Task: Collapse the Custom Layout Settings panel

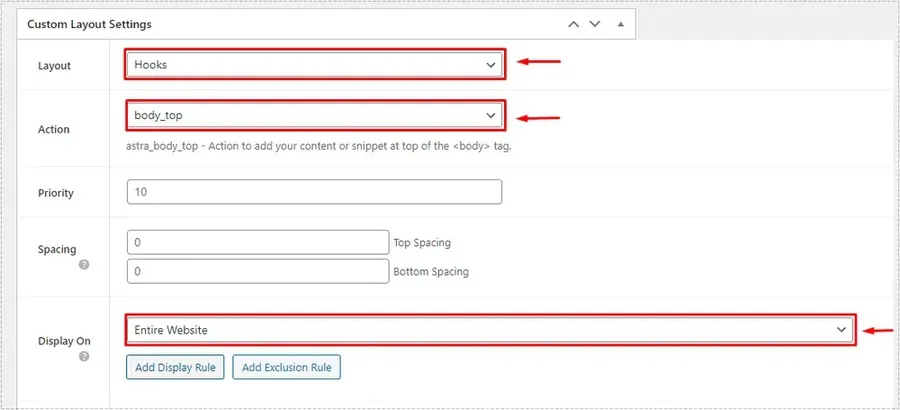Action: 620,25
